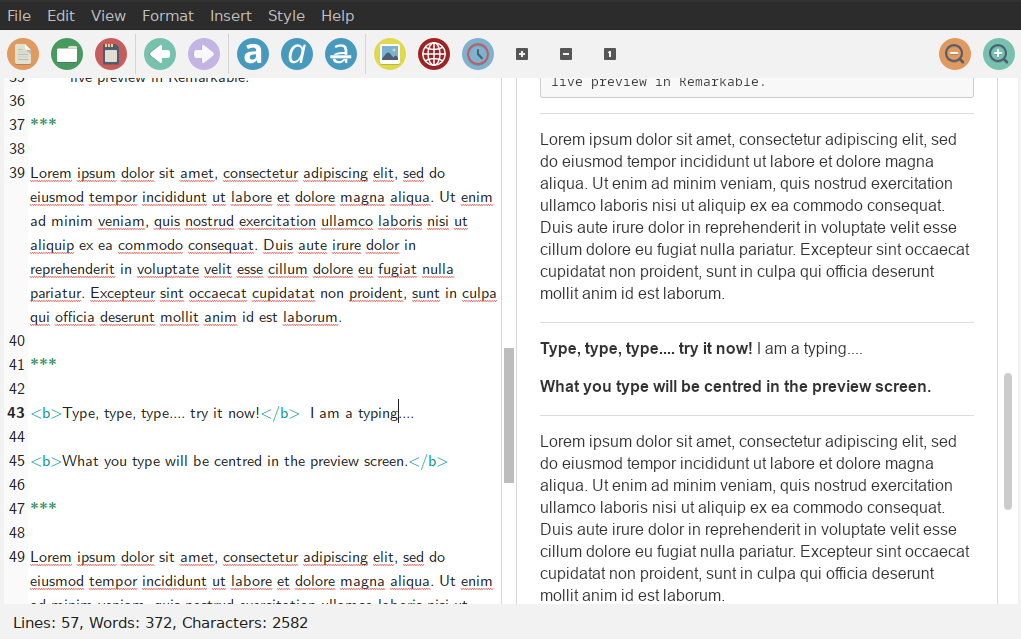The height and width of the screenshot is (639, 1021).
Task: Click the editor pane vertical scrollbar
Action: (509, 415)
